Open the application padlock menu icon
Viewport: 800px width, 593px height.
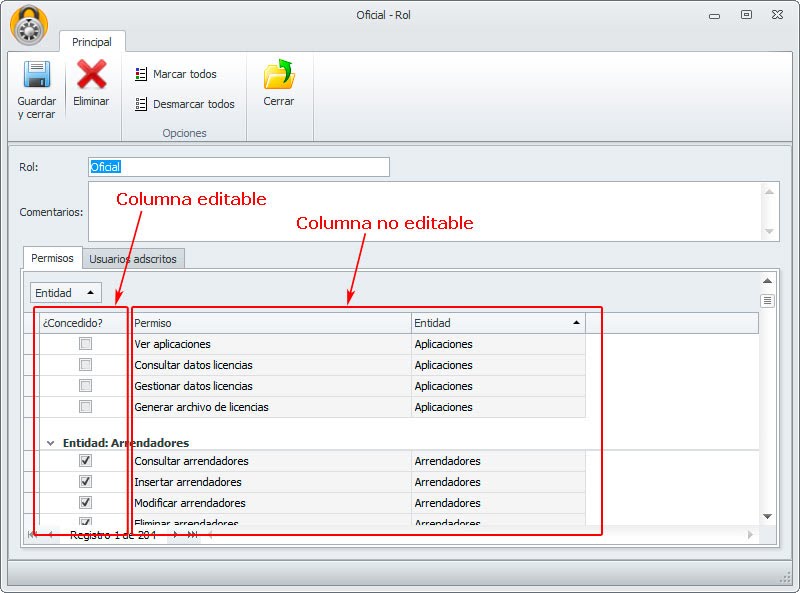tap(29, 26)
